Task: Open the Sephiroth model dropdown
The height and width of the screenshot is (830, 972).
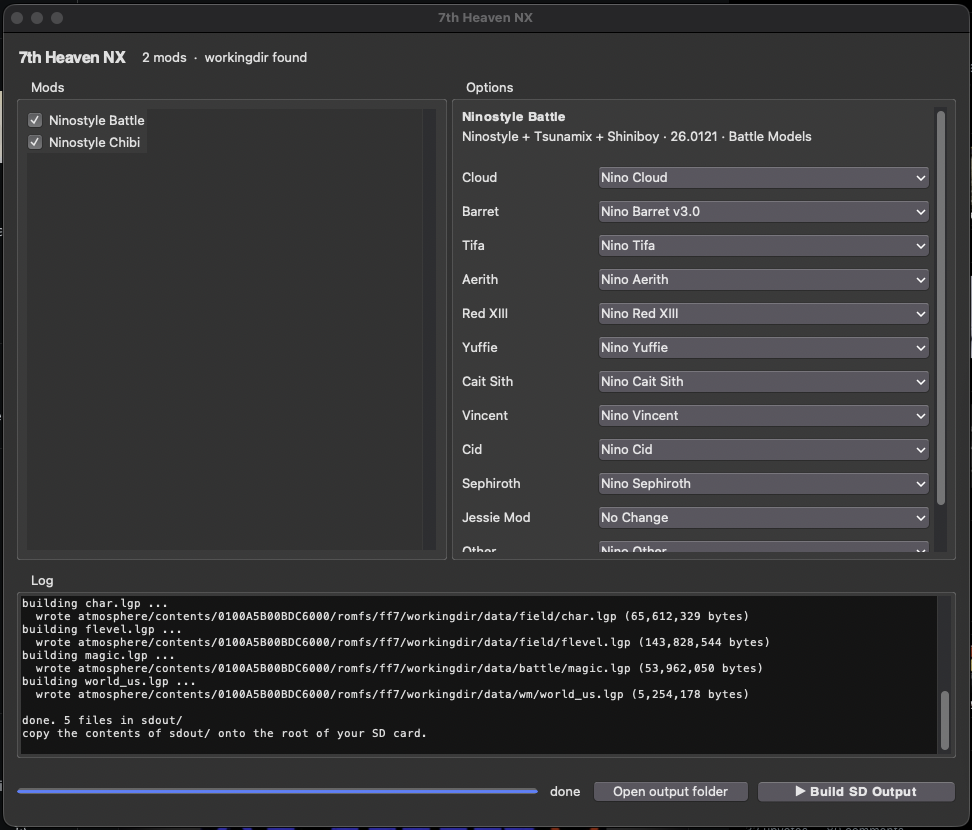Action: pos(763,484)
